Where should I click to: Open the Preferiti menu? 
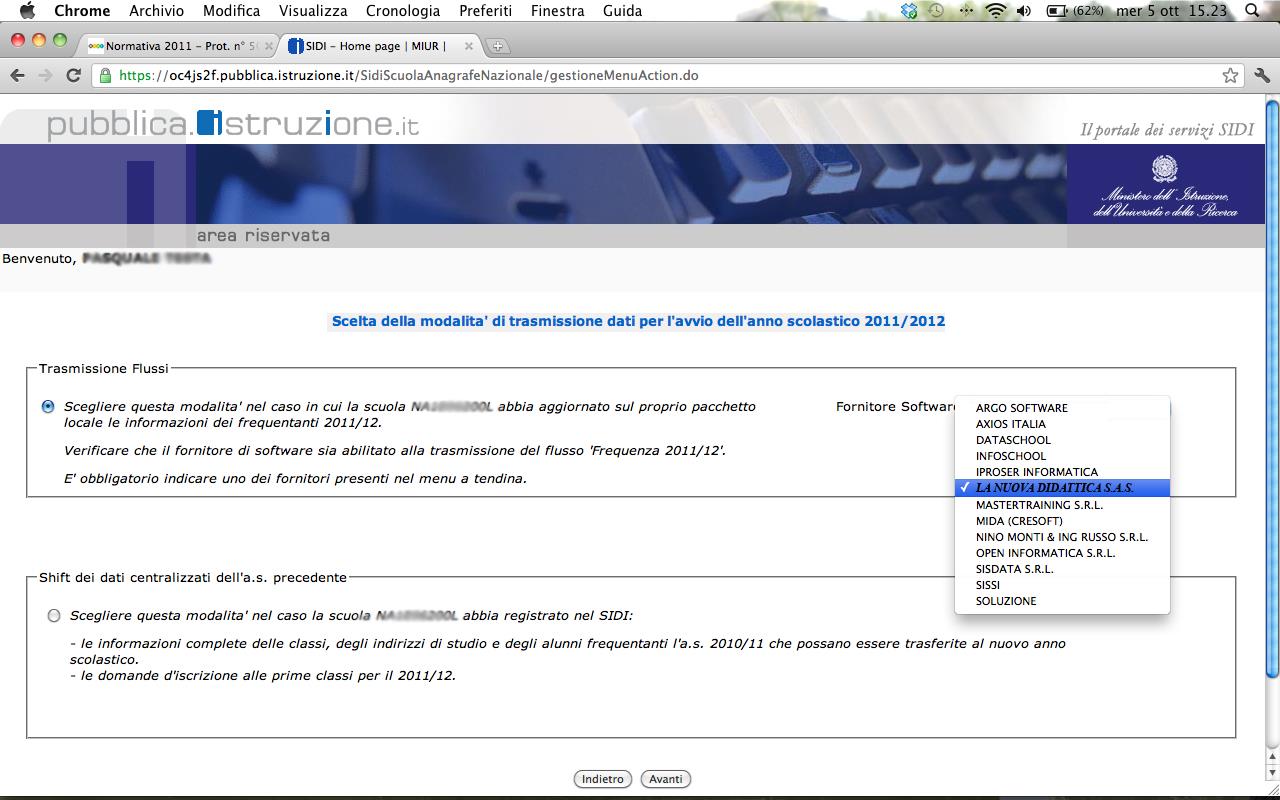[x=485, y=11]
